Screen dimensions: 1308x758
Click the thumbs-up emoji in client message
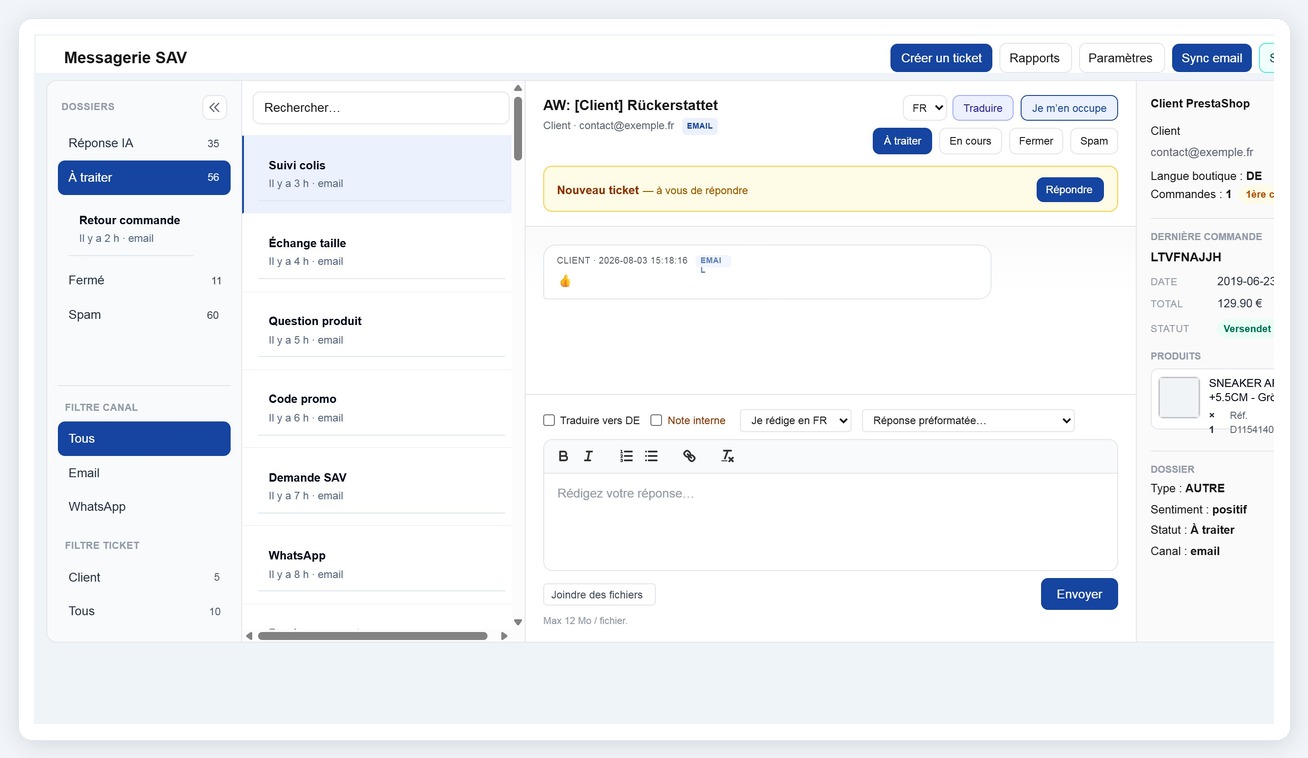coord(565,281)
